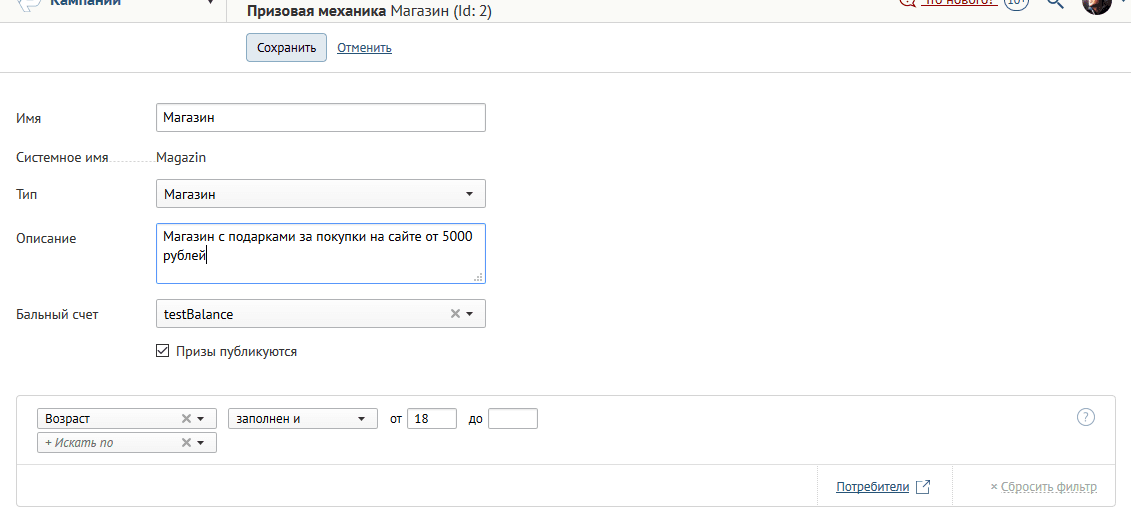Open the notifications counter badge

[x=1016, y=2]
